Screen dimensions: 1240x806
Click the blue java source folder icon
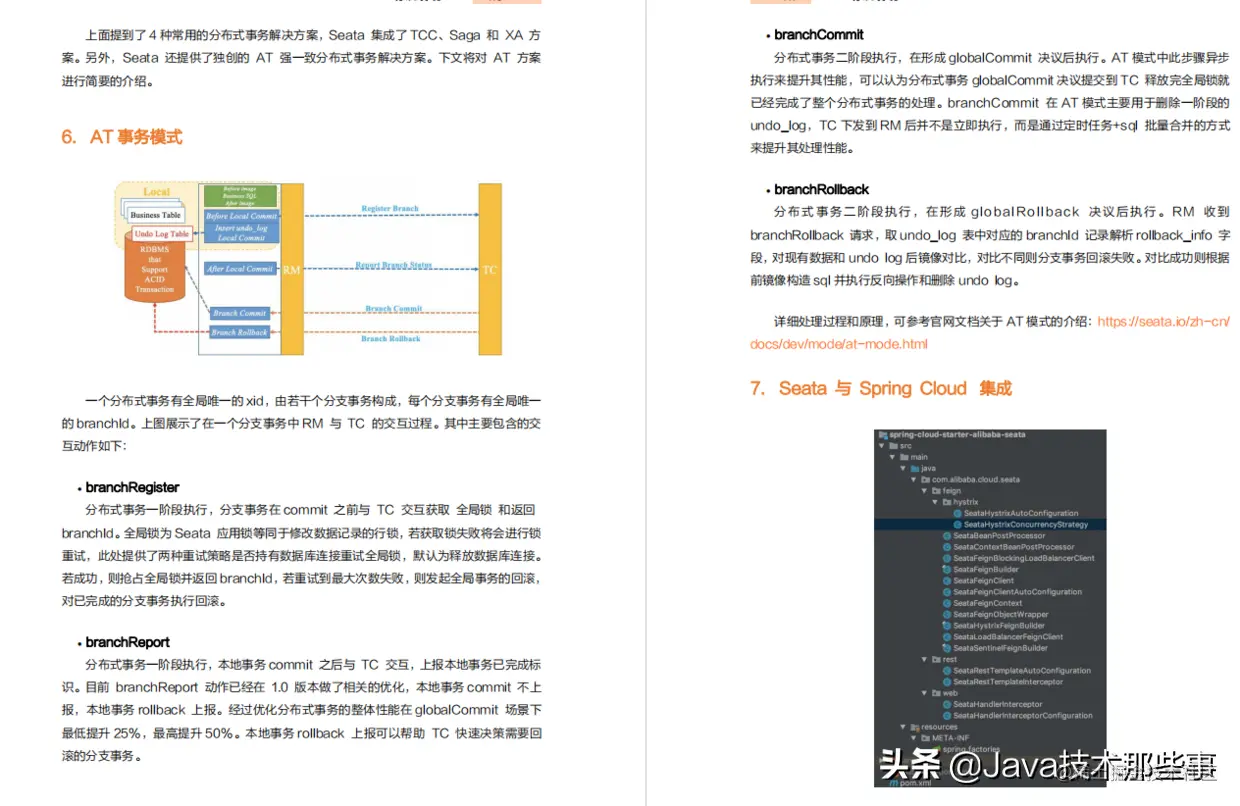point(915,469)
